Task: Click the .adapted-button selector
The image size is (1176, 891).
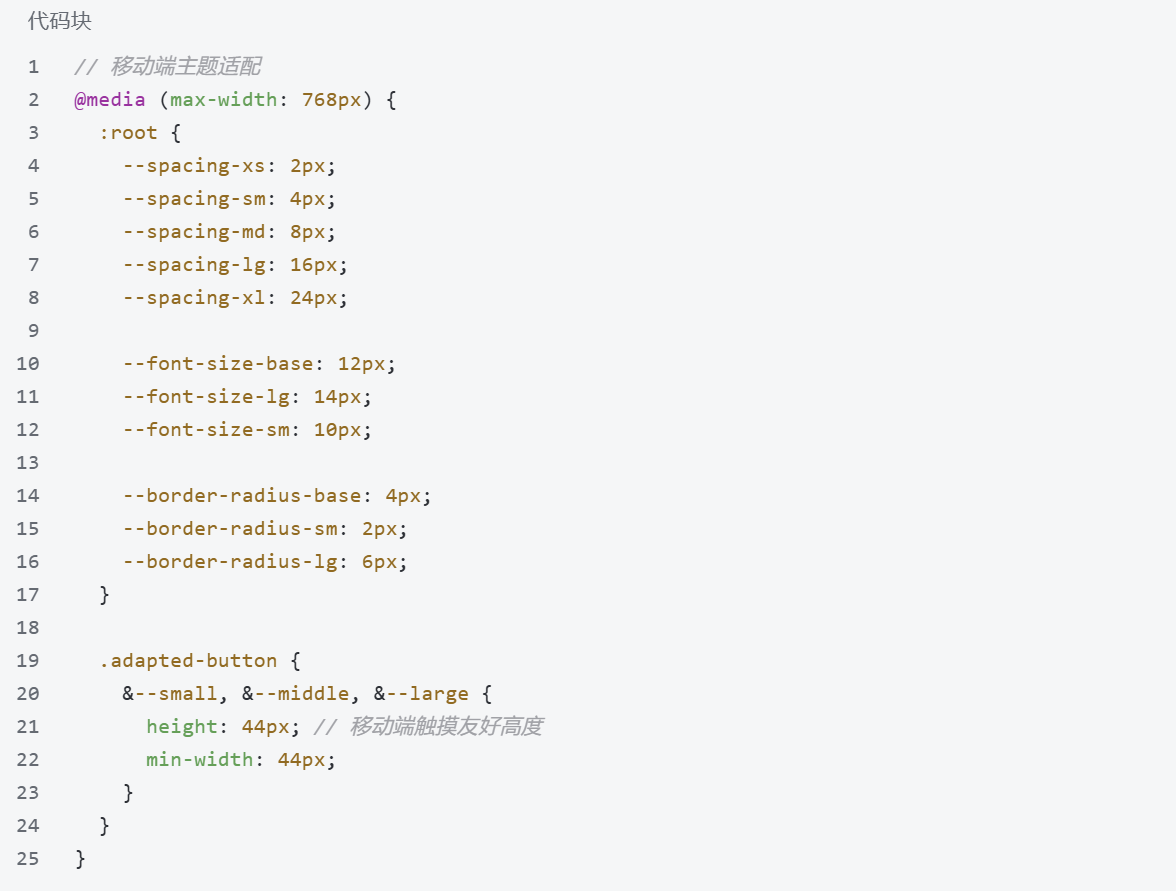Action: [x=187, y=661]
